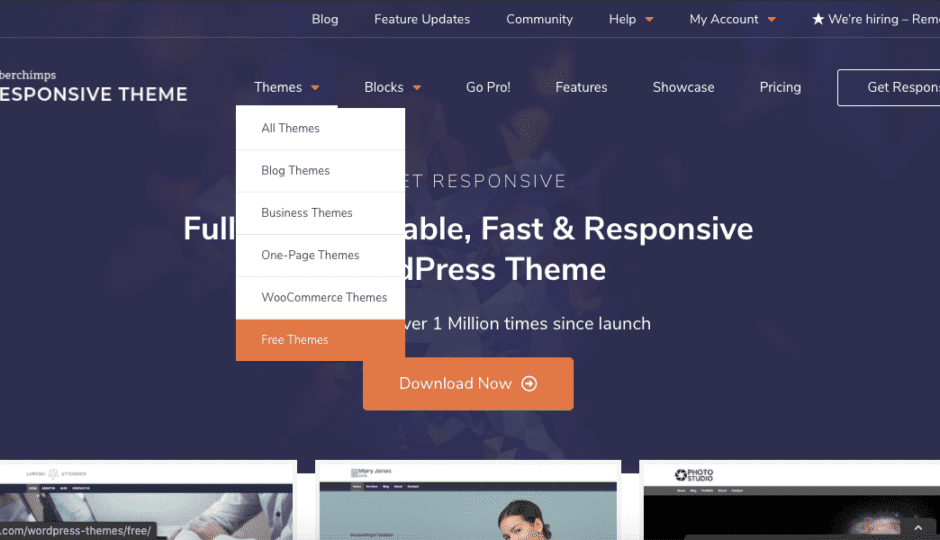Select One-Page Themes from dropdown

pyautogui.click(x=320, y=255)
